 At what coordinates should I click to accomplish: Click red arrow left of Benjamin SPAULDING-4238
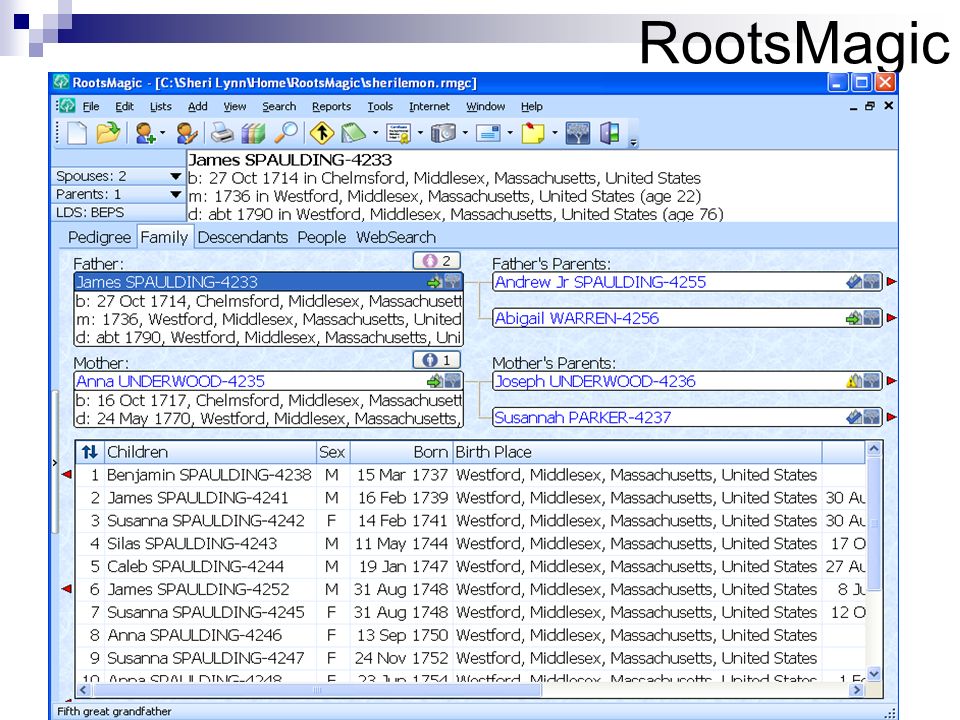click(x=67, y=474)
